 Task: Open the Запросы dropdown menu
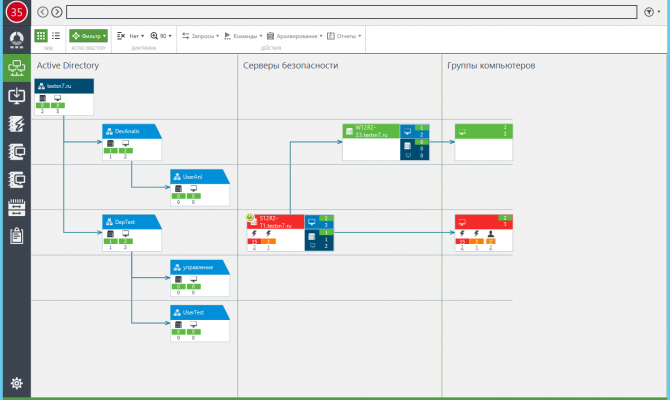(x=200, y=36)
